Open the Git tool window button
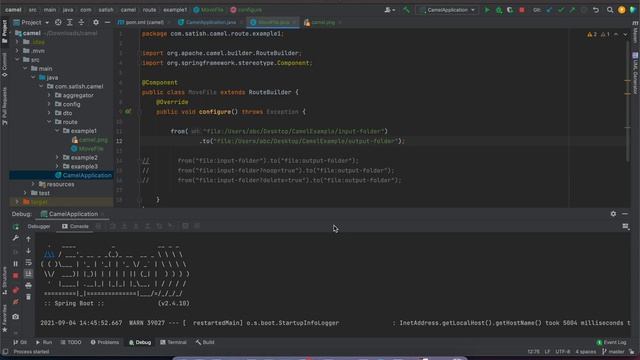640x360 pixels. click(x=20, y=342)
